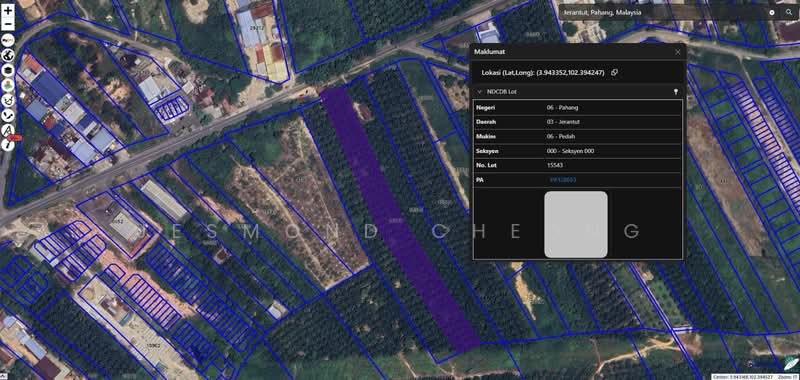Viewport: 800px width, 380px height.
Task: Collapse the NDCDB Lot section
Action: click(480, 92)
